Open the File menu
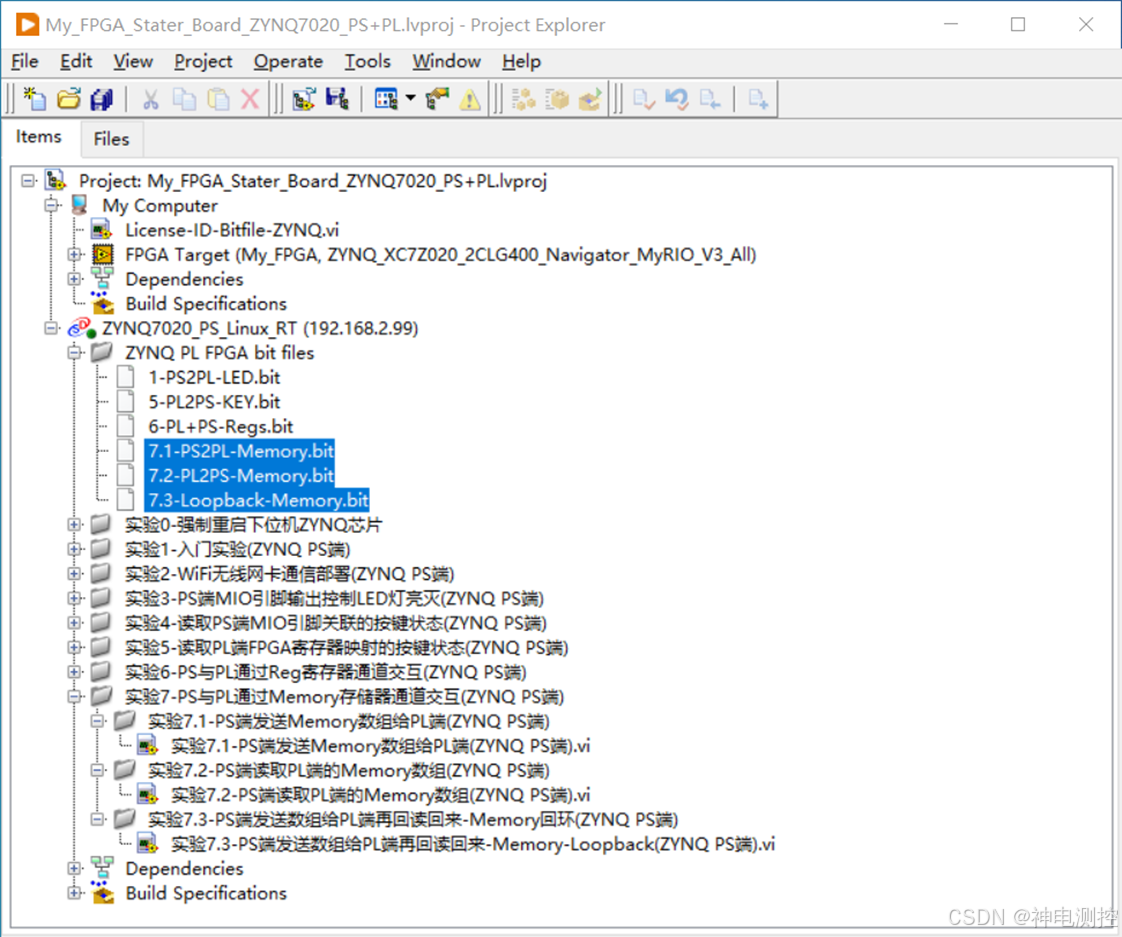The width and height of the screenshot is (1122, 937). coord(25,62)
